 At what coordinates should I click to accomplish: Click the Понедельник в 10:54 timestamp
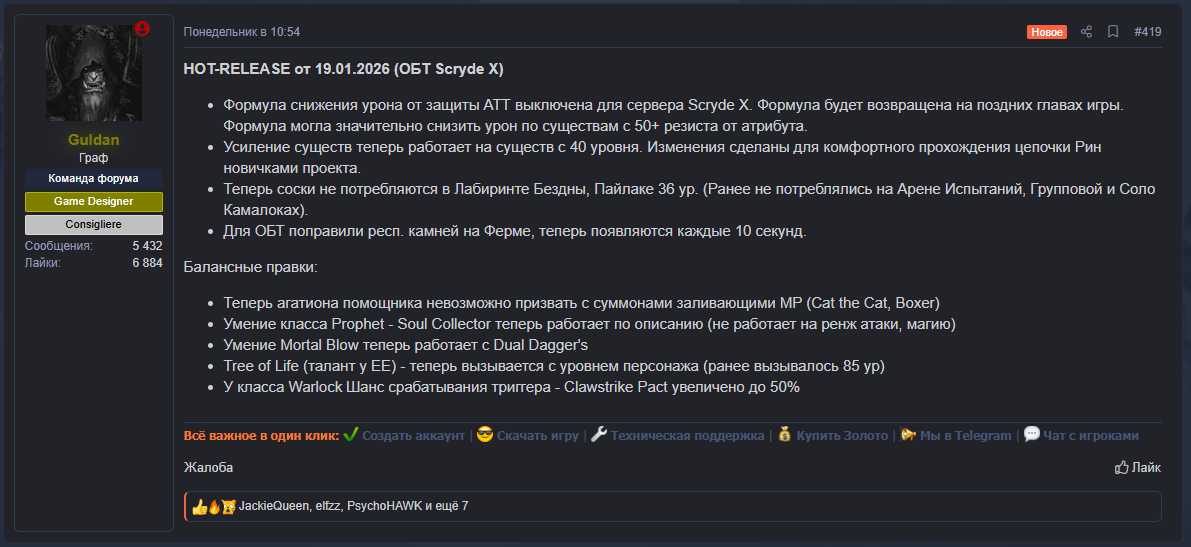click(x=241, y=32)
